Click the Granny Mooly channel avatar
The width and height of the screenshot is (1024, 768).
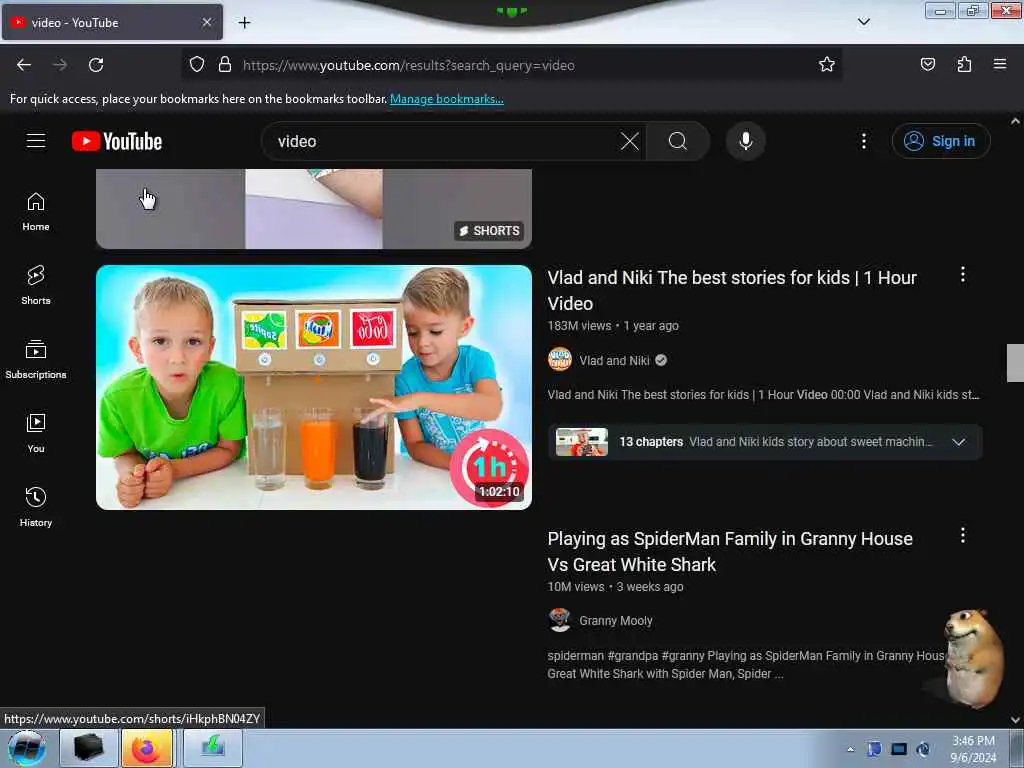click(560, 620)
